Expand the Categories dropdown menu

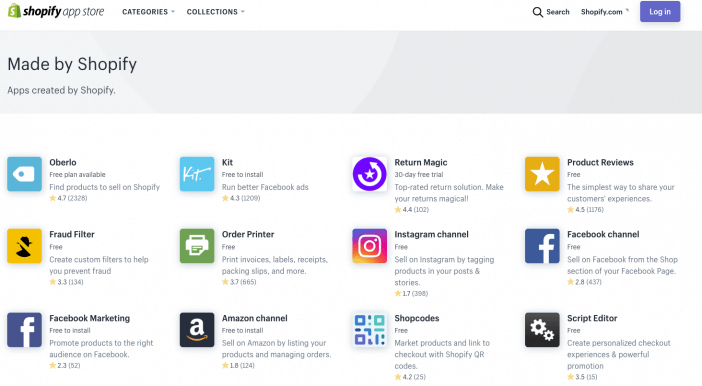coord(148,12)
